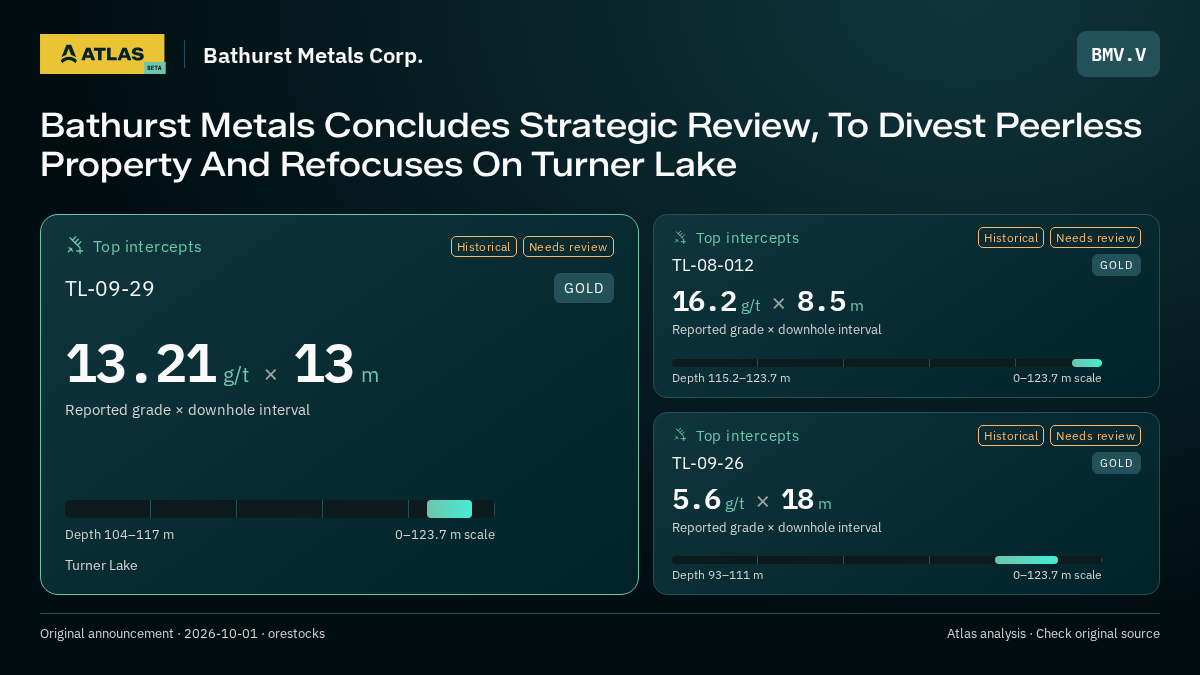
Task: Click reported grade caption on TL-09-26 card
Action: (x=777, y=528)
